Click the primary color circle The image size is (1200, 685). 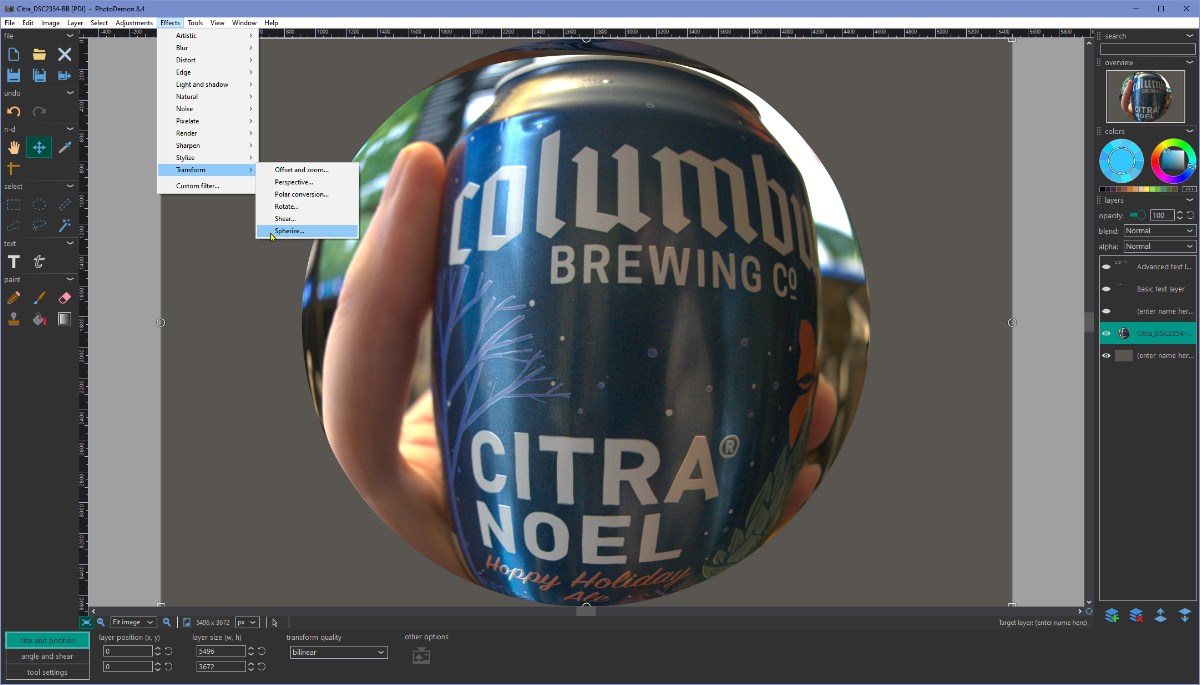pos(1121,160)
